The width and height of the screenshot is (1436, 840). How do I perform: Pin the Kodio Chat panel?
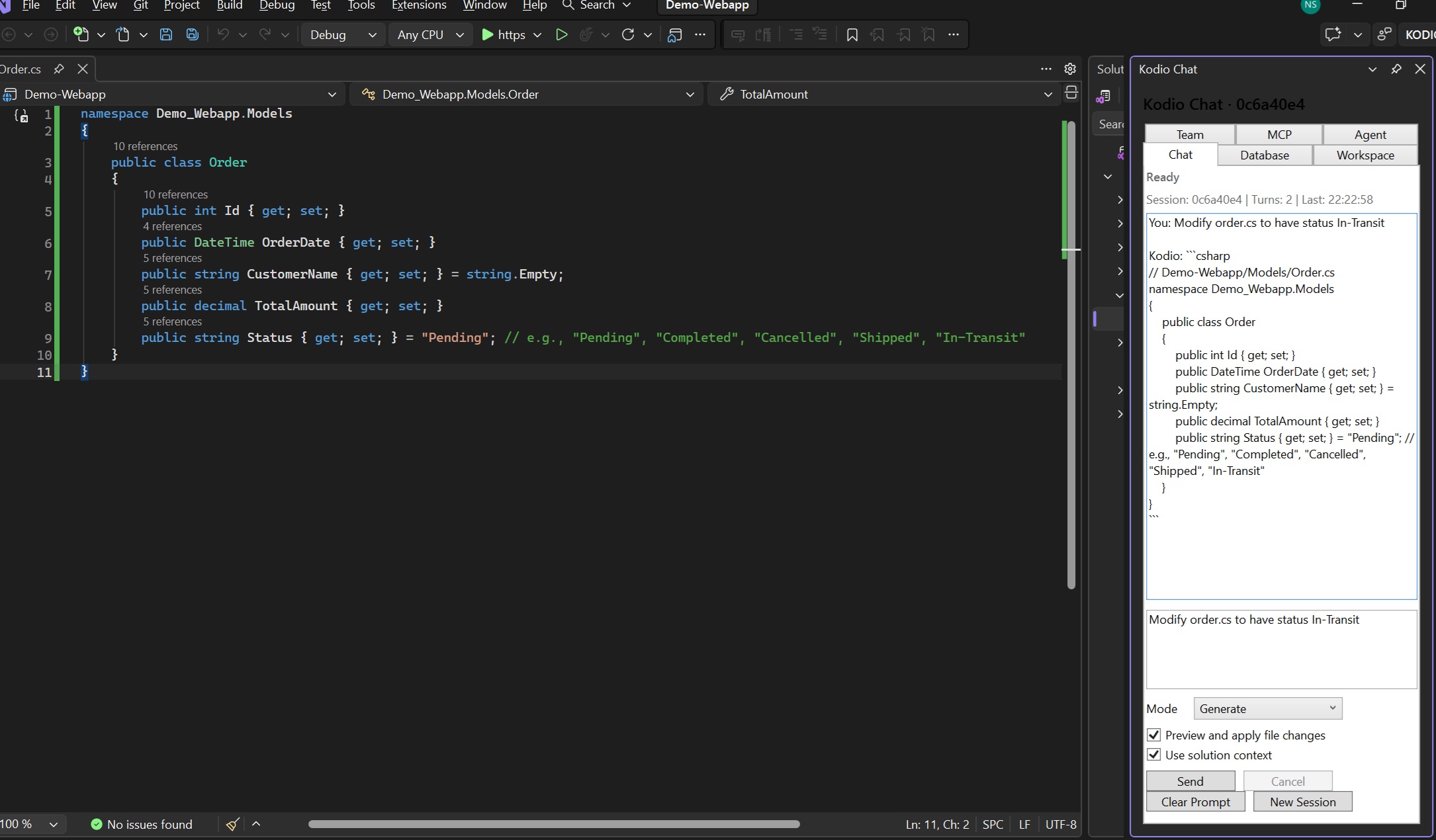(1396, 69)
